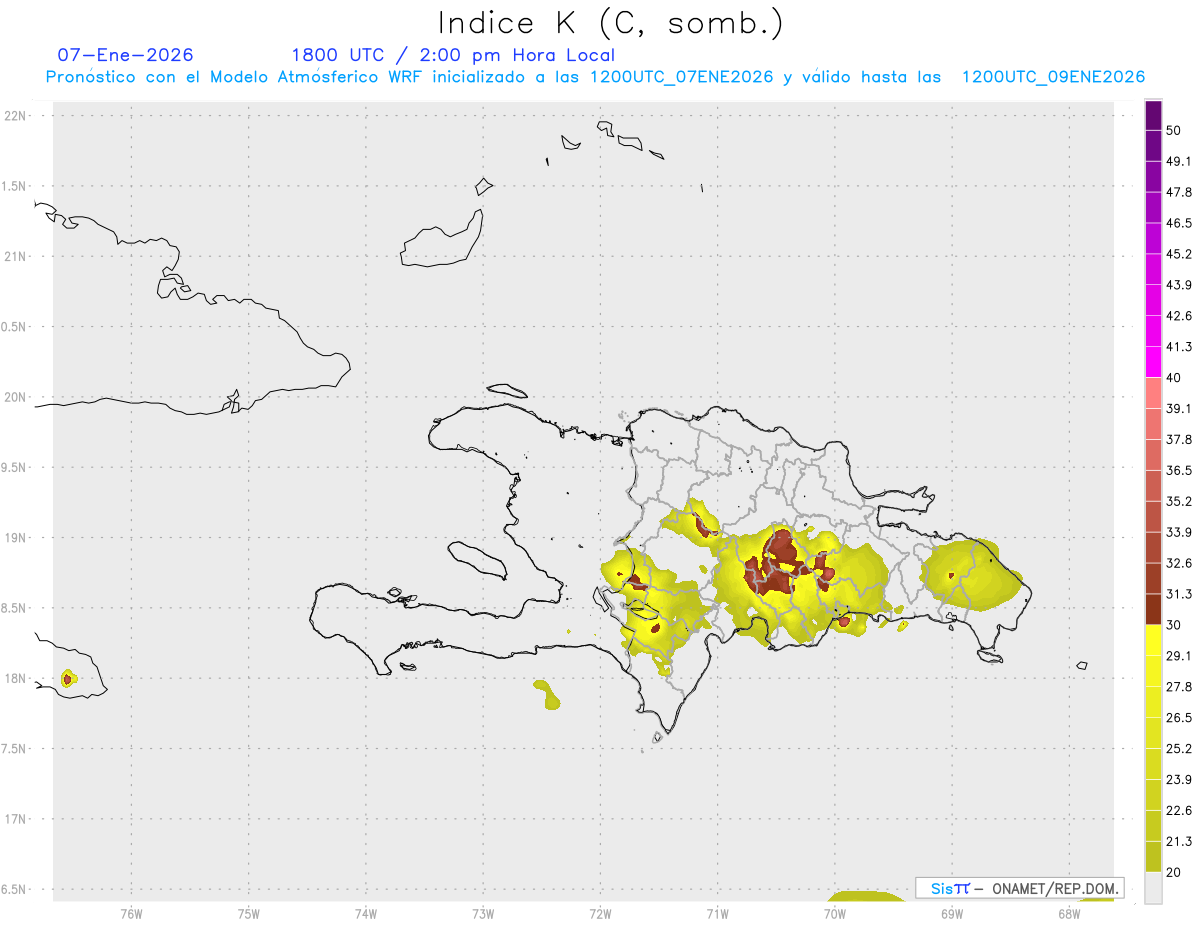Click "1800 UTC / 2:00 pm Hora Local"
This screenshot has height=927, width=1200.
pyautogui.click(x=453, y=55)
